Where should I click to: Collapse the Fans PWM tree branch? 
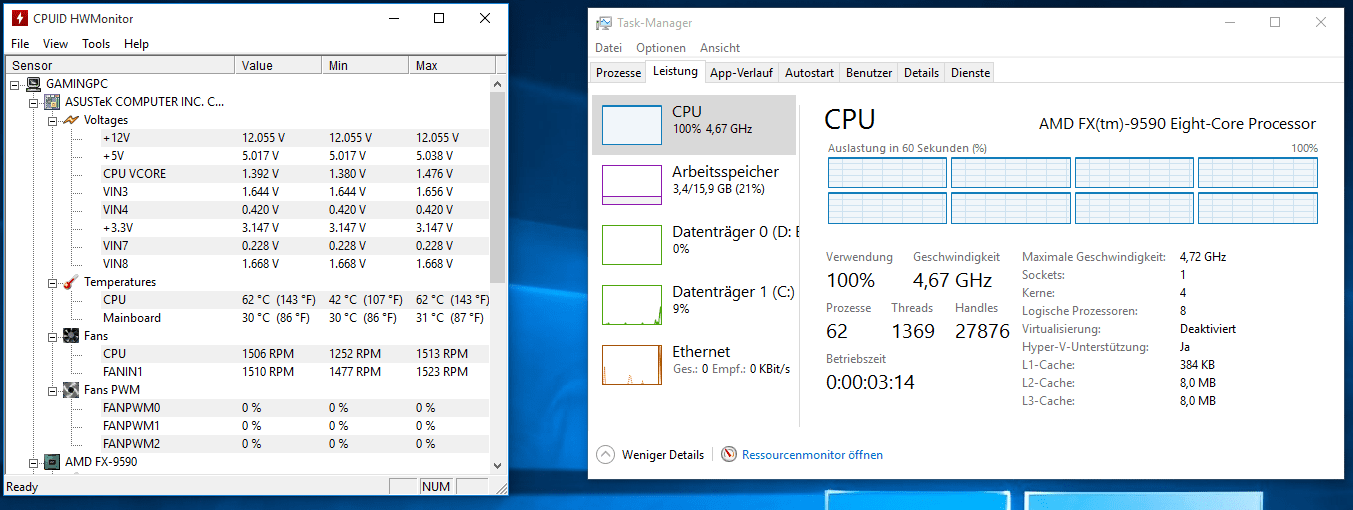point(52,390)
